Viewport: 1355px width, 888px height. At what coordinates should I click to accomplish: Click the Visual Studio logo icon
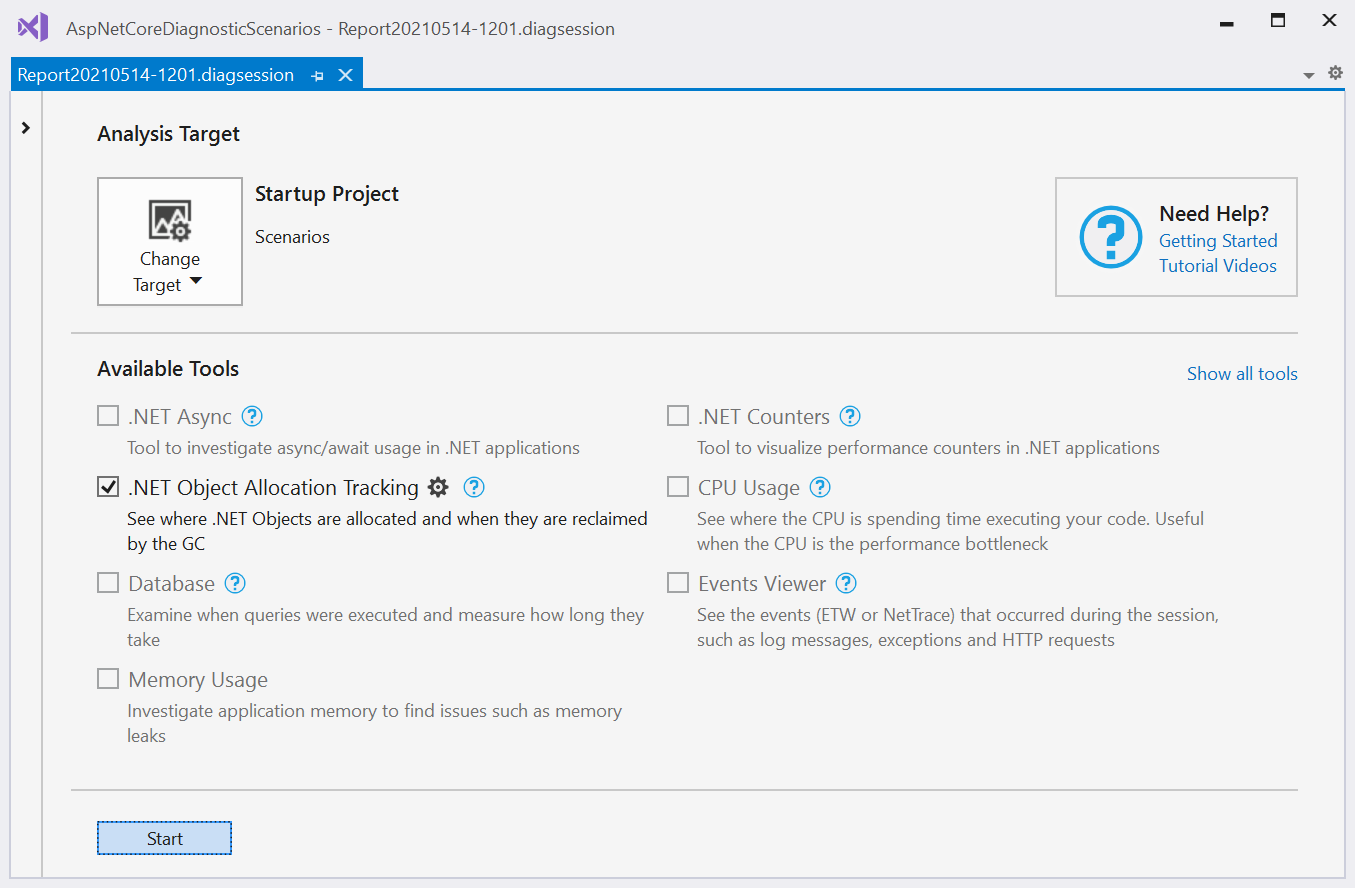click(x=33, y=26)
